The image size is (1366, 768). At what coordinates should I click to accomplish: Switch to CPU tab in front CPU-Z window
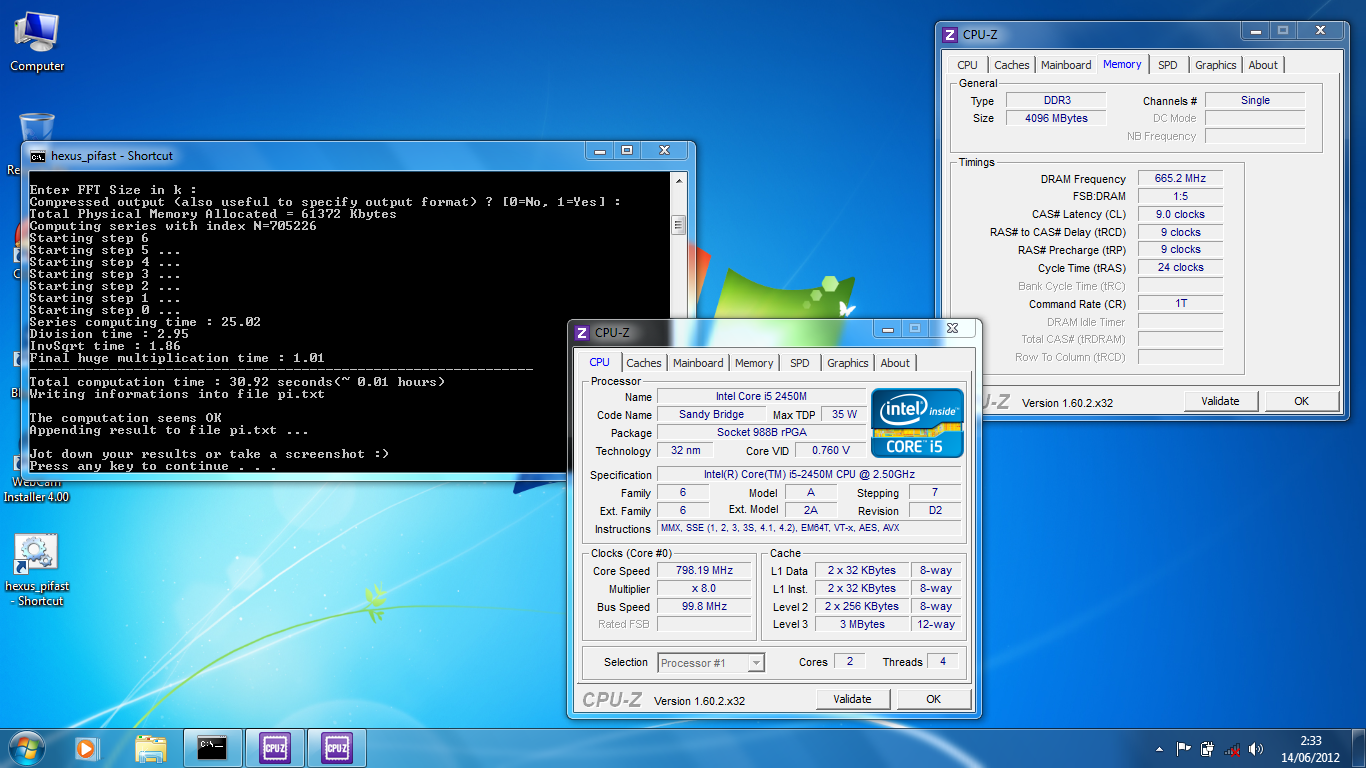click(x=600, y=362)
